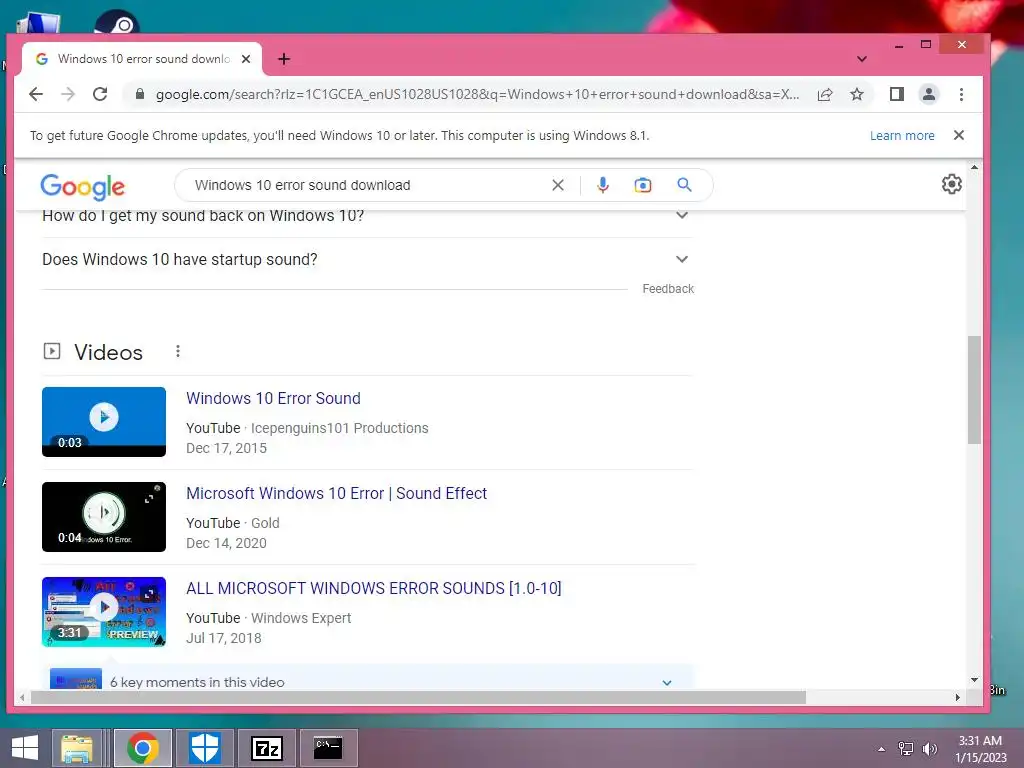Click the scrollbar down arrow
The height and width of the screenshot is (768, 1024).
point(974,680)
